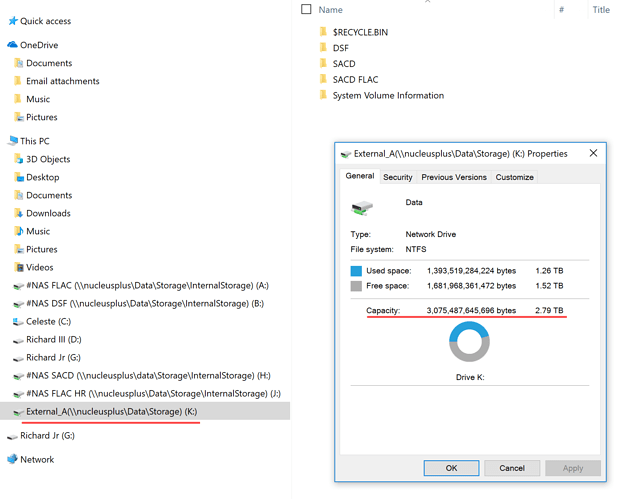The width and height of the screenshot is (628, 499).
Task: Click the Downloads folder icon
Action: tap(18, 213)
